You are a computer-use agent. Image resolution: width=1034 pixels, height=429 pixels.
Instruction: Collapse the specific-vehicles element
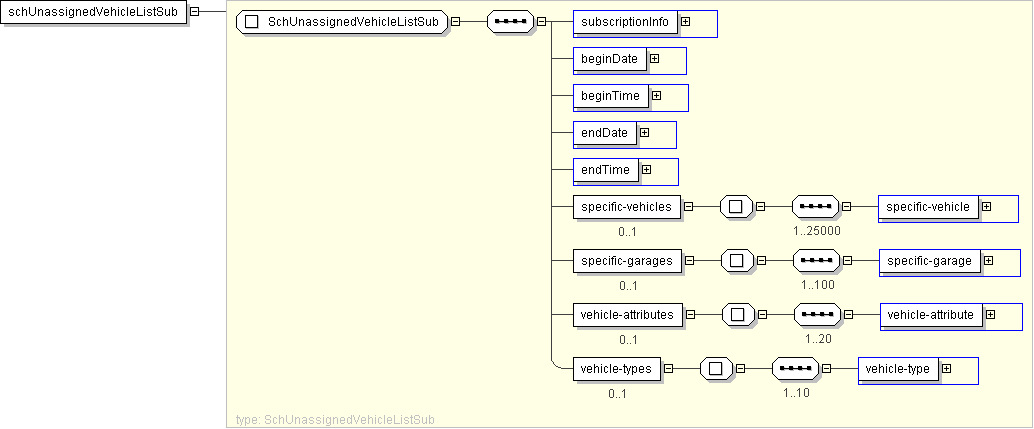tap(690, 207)
